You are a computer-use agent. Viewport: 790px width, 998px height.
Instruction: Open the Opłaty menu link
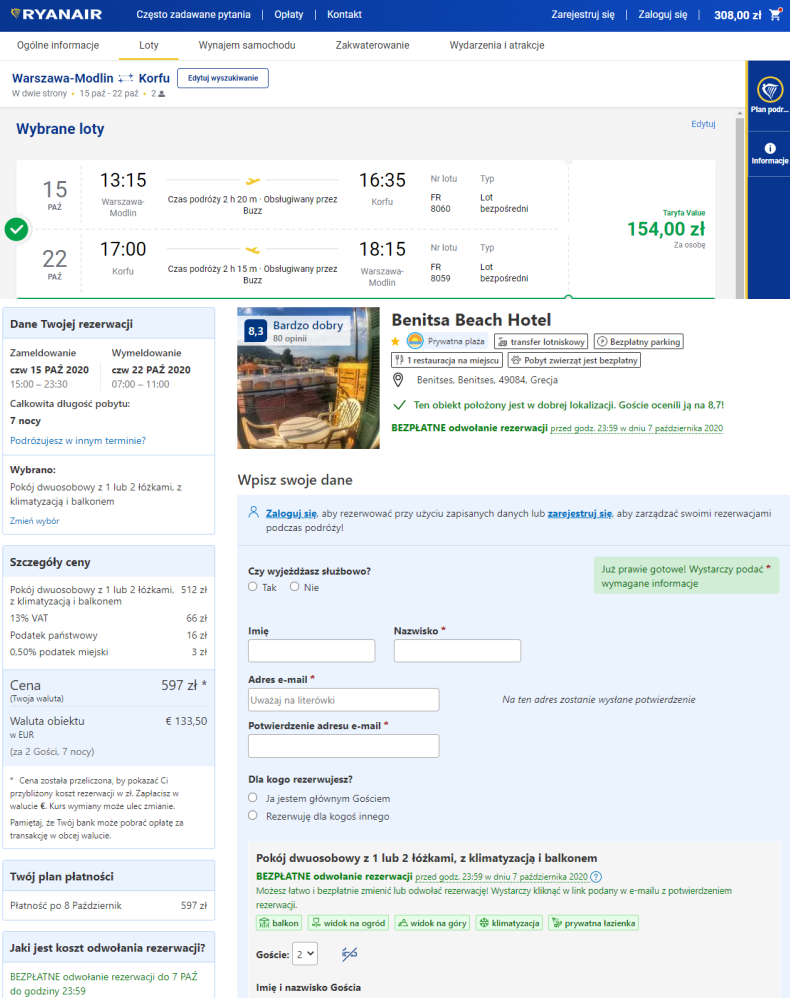[288, 14]
